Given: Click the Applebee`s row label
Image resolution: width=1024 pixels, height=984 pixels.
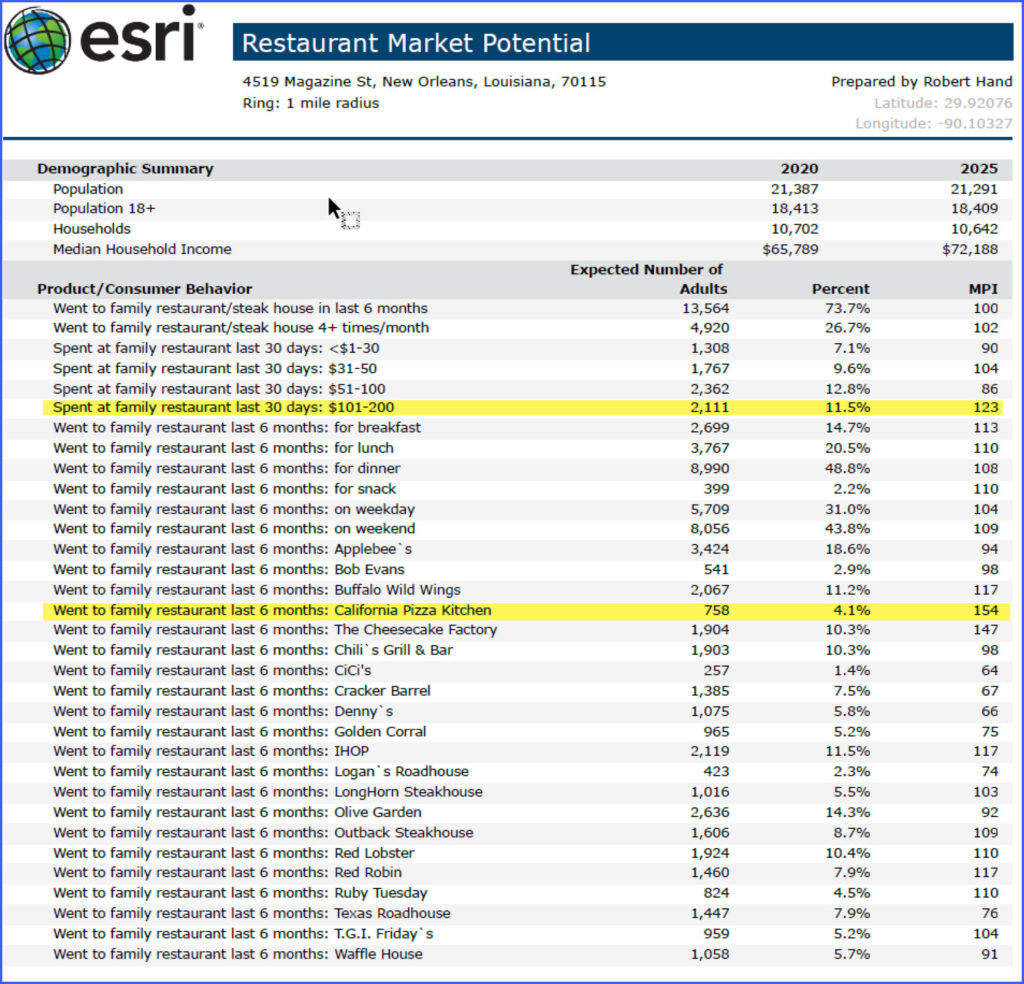Looking at the screenshot, I should point(232,548).
